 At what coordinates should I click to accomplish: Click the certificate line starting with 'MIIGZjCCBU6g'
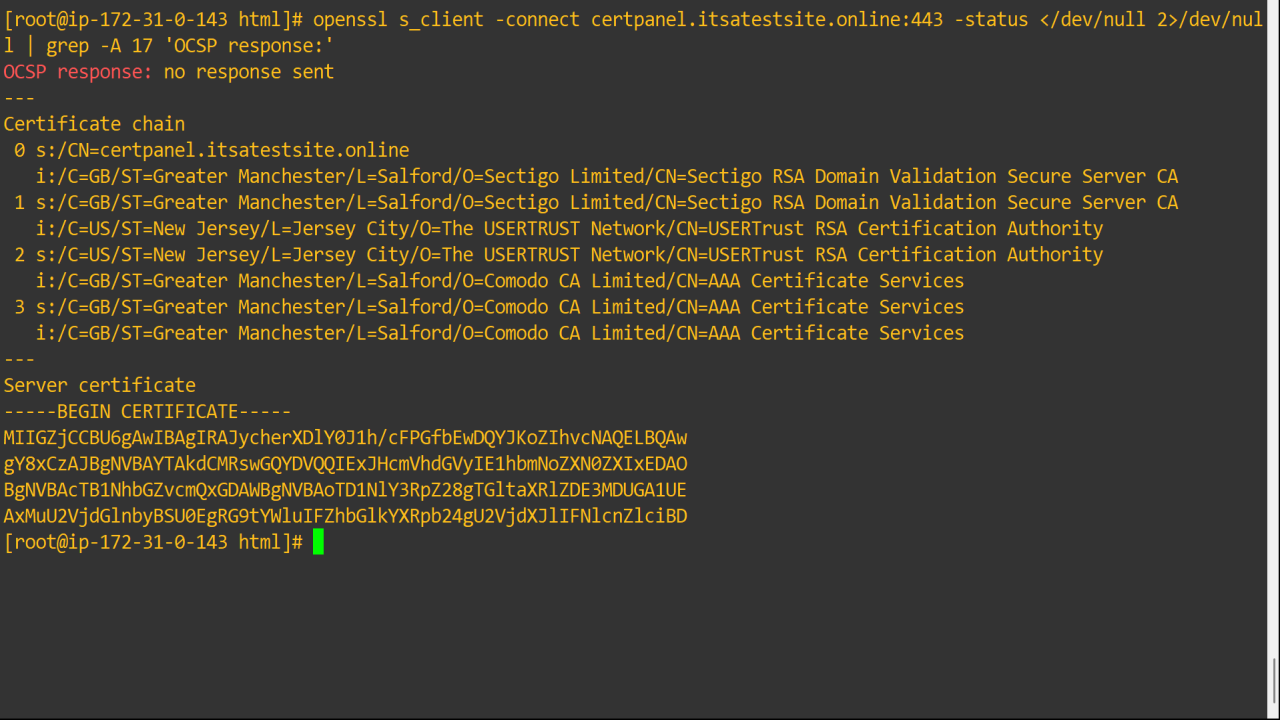point(345,437)
